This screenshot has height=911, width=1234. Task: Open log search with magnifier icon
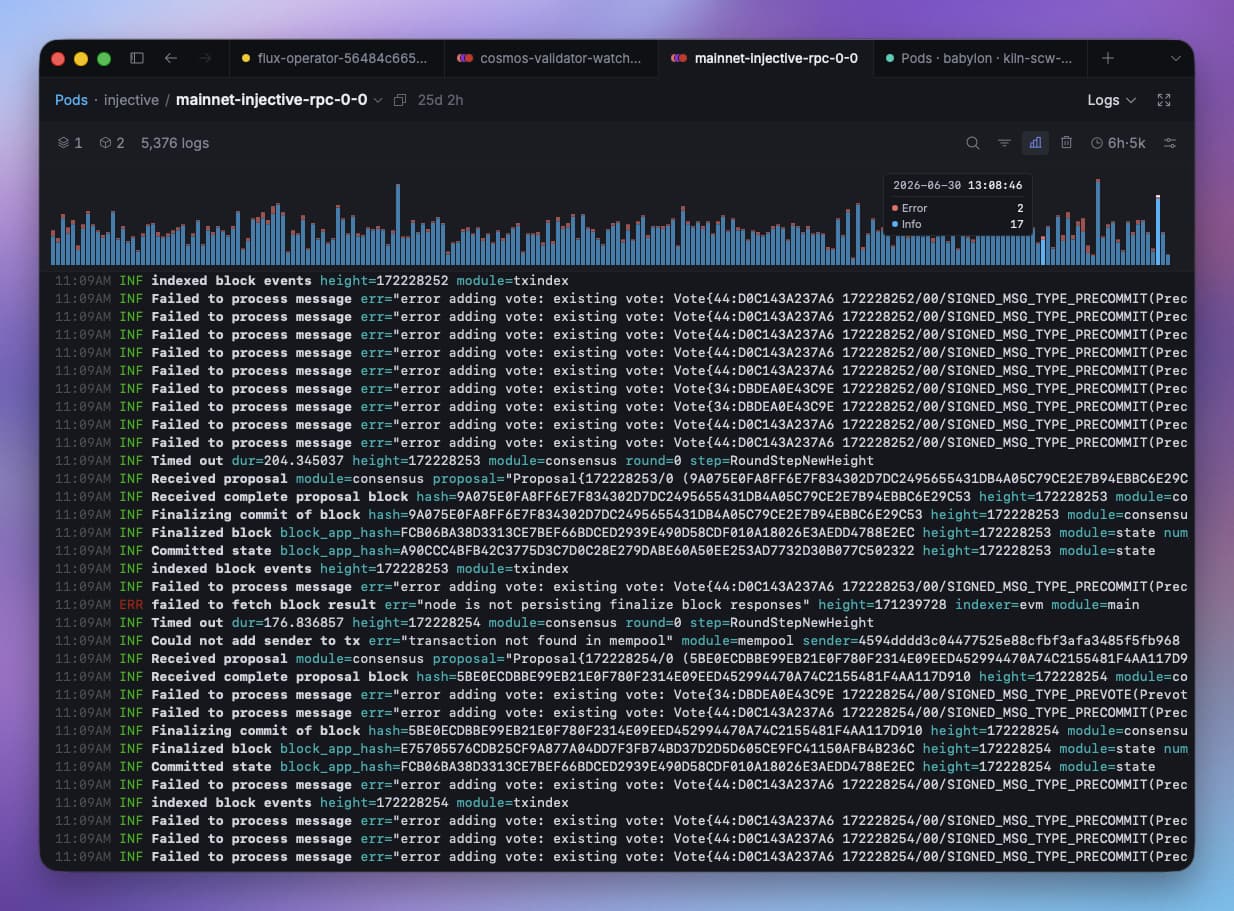coord(972,143)
